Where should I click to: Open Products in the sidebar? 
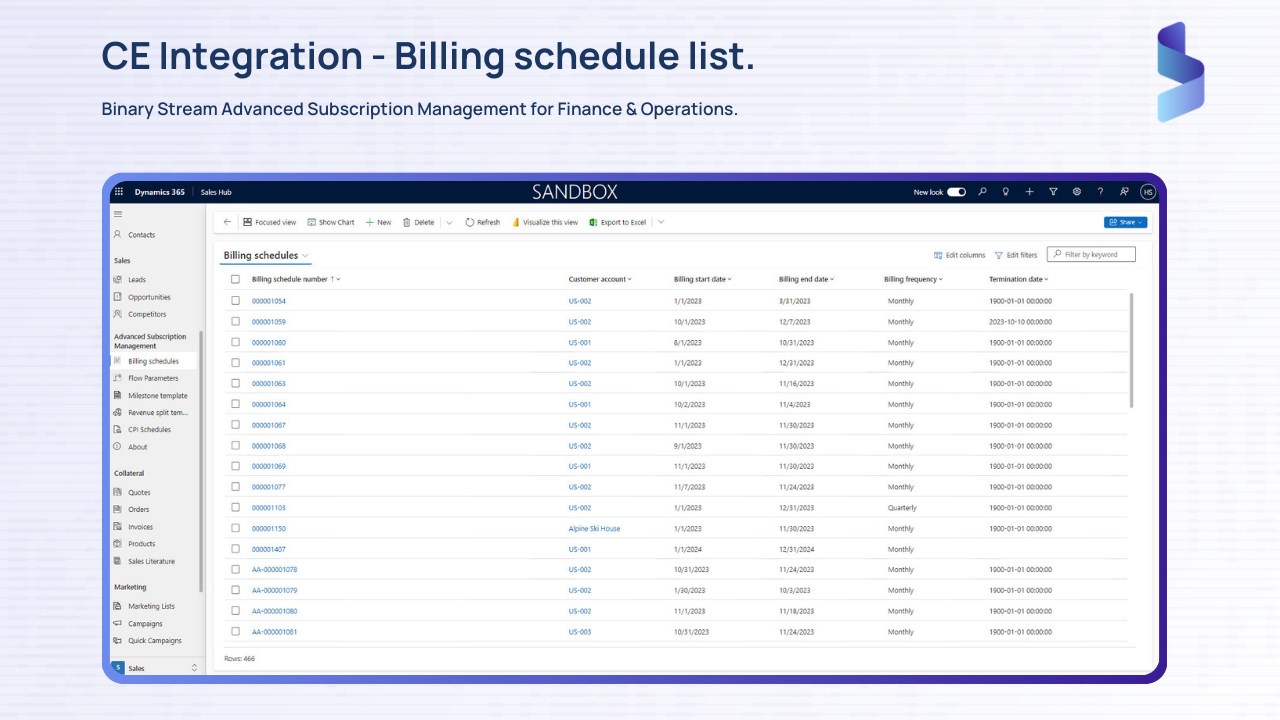tap(141, 544)
